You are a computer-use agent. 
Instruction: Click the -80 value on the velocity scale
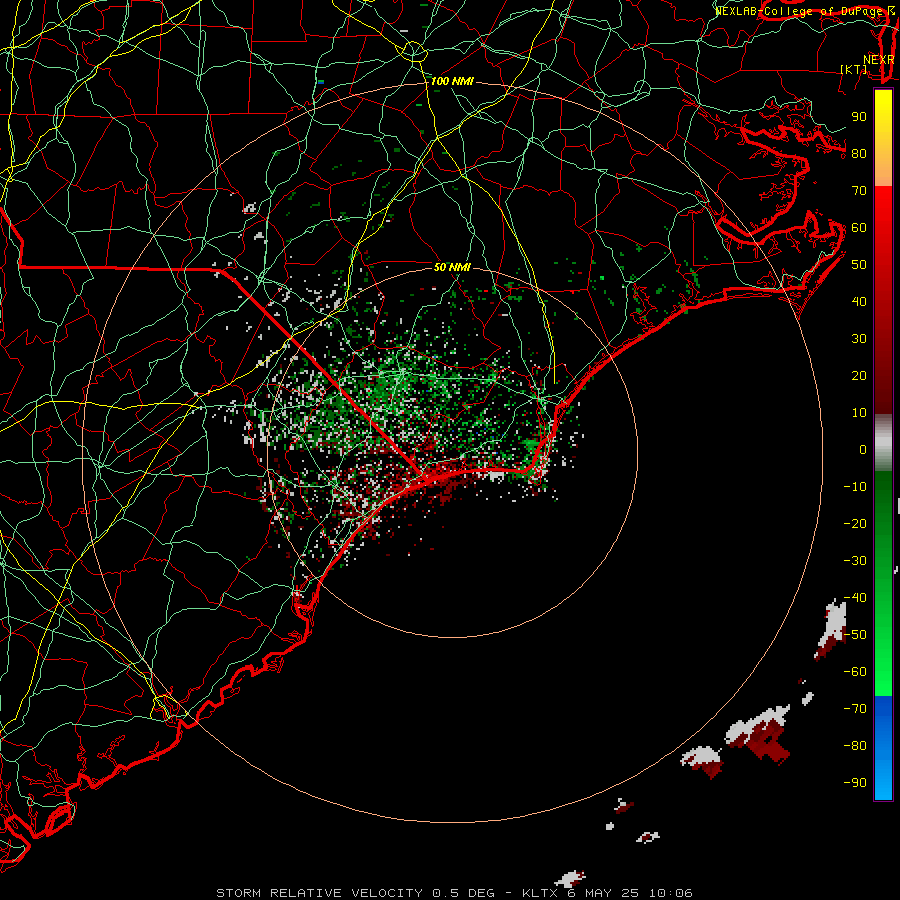[855, 746]
